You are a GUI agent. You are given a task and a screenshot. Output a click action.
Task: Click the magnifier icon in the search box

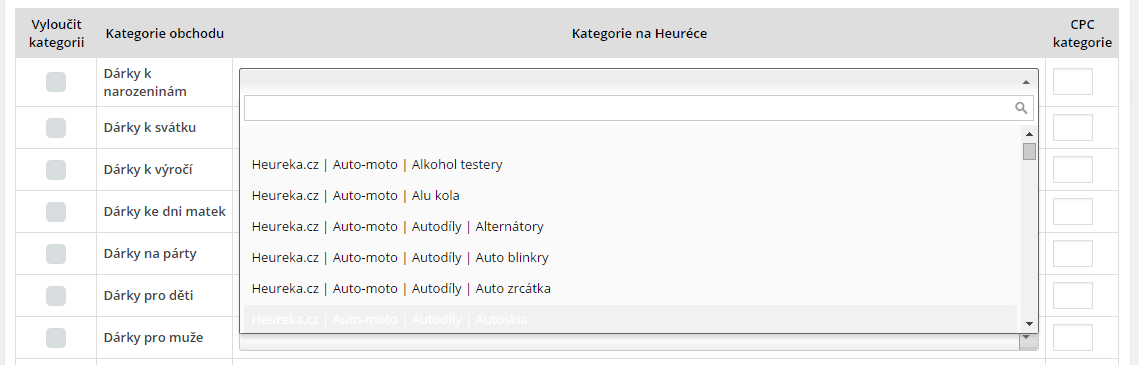[1021, 108]
